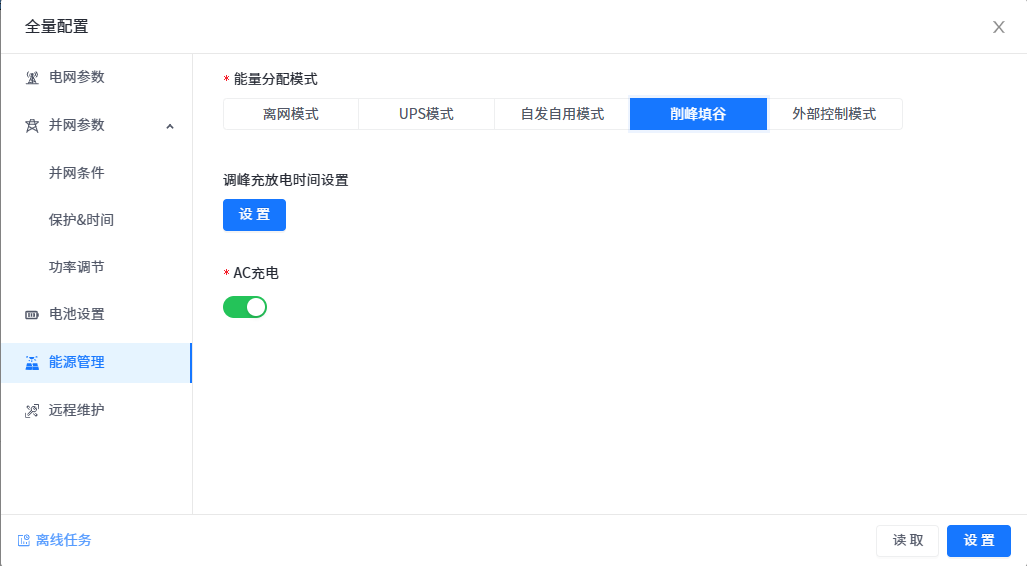1027x566 pixels.
Task: Open 并网条件 submenu item
Action: 77,173
